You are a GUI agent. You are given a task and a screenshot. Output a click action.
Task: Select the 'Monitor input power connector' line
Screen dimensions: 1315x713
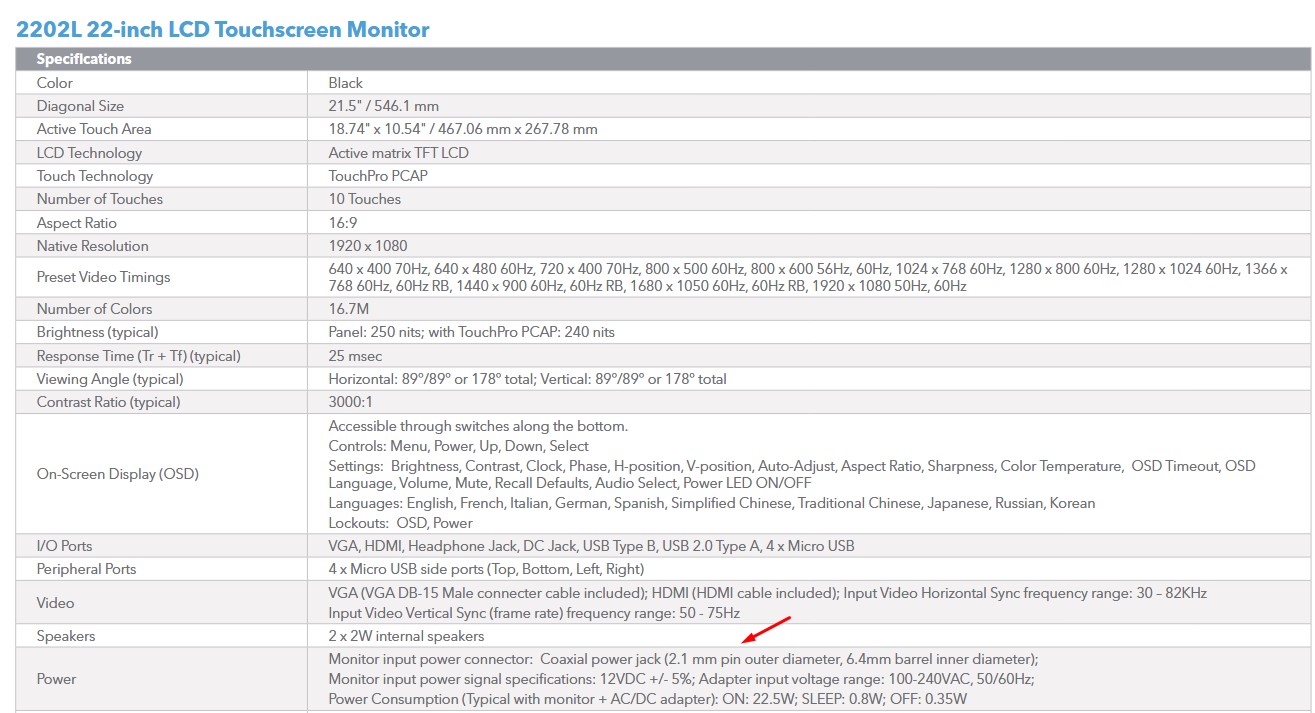pos(684,659)
